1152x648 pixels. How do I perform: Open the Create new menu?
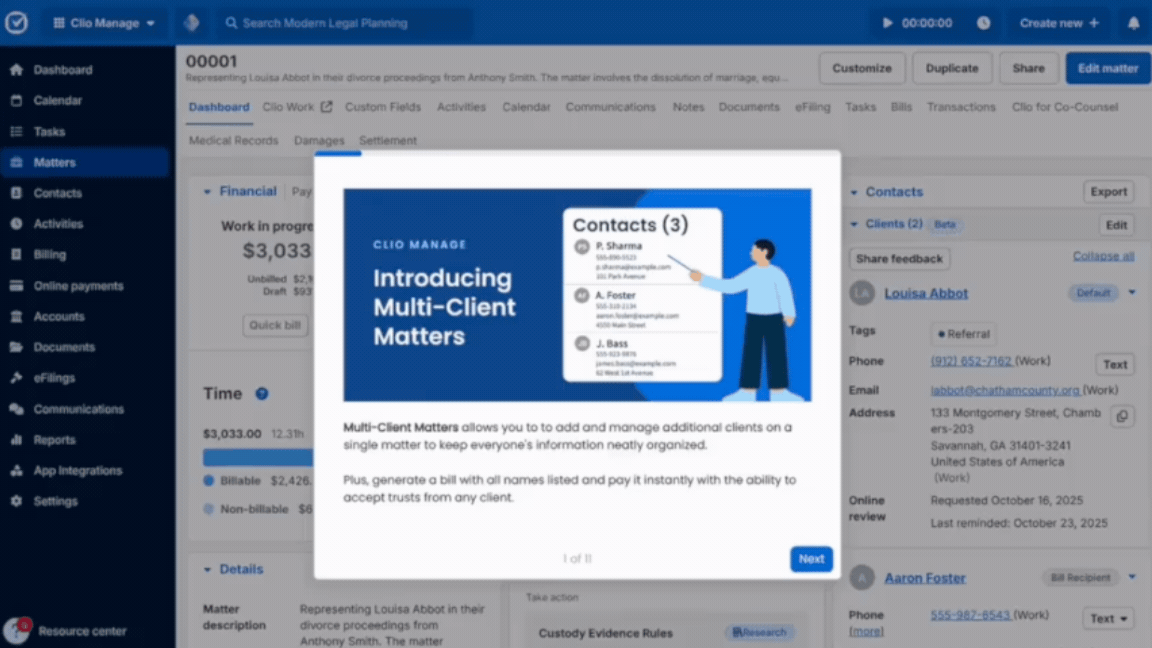pyautogui.click(x=1059, y=23)
